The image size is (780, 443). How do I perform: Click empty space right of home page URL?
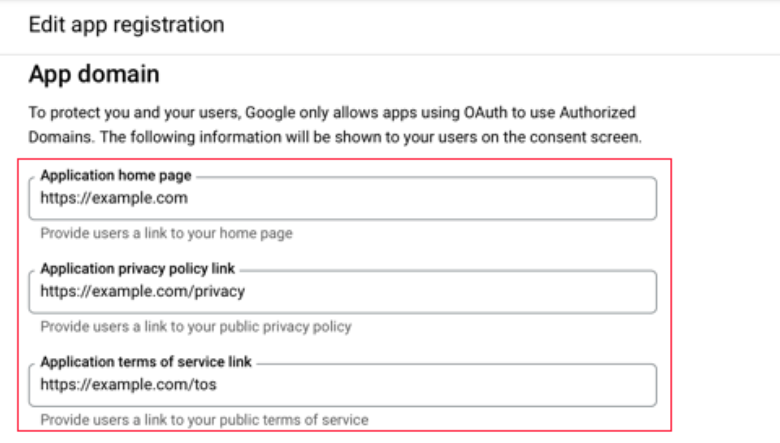450,199
